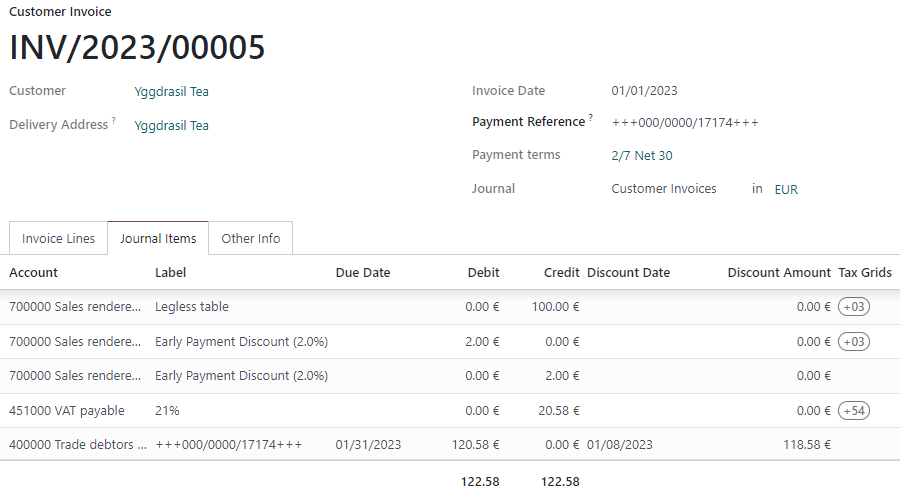Click the Customer Invoices journal value
Viewport: 900px width, 493px height.
(x=664, y=189)
